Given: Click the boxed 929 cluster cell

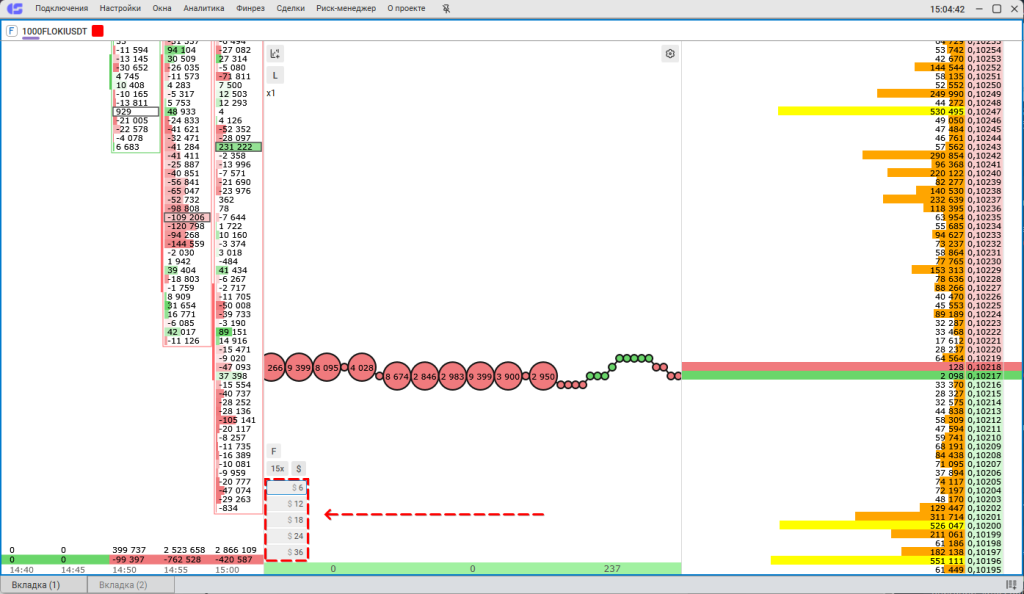Looking at the screenshot, I should click(x=136, y=112).
